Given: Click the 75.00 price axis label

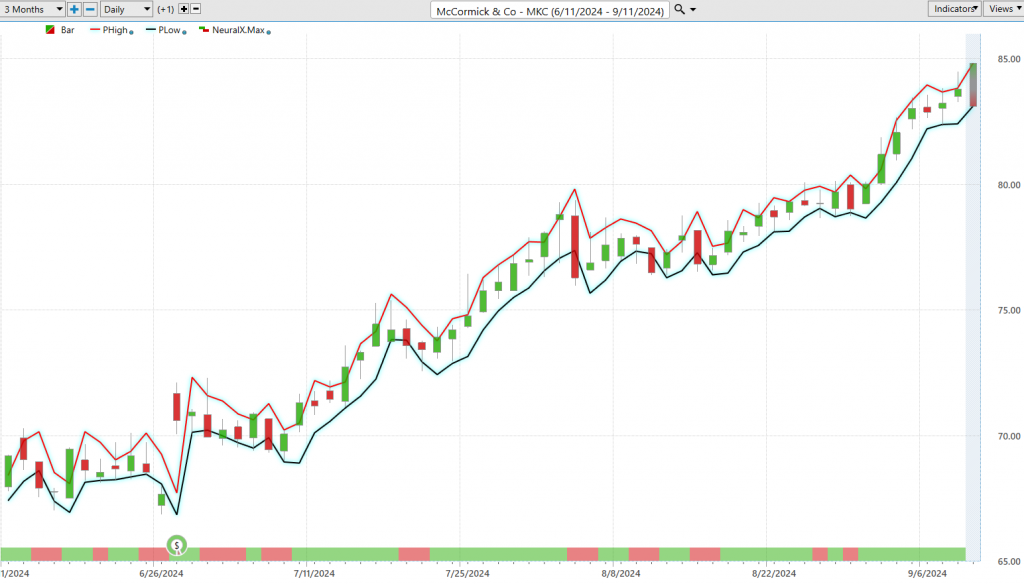Looking at the screenshot, I should click(x=1008, y=310).
